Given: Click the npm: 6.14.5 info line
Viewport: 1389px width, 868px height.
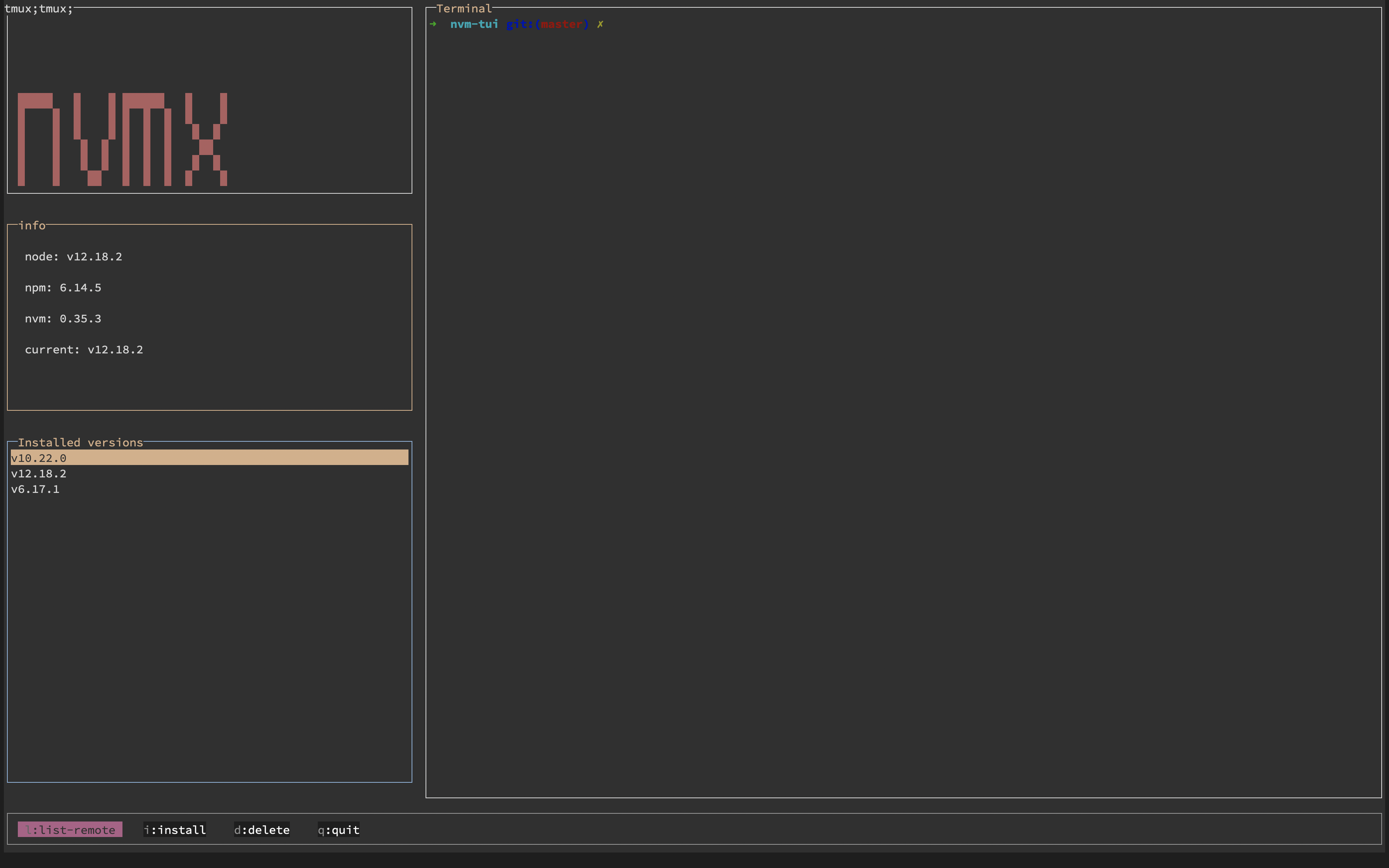Looking at the screenshot, I should pos(63,288).
